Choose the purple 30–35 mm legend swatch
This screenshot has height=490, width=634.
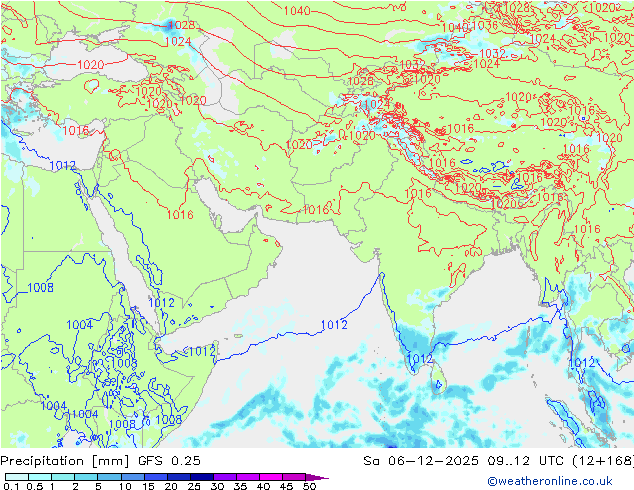[224, 477]
